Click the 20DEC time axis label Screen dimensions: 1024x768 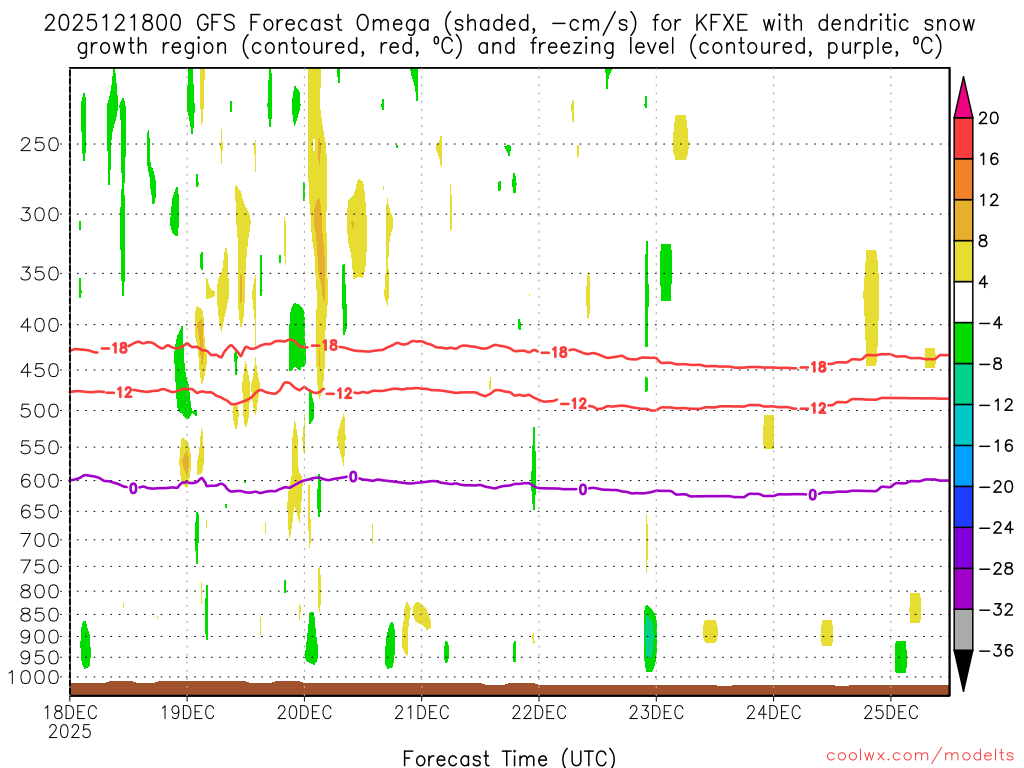coord(304,712)
